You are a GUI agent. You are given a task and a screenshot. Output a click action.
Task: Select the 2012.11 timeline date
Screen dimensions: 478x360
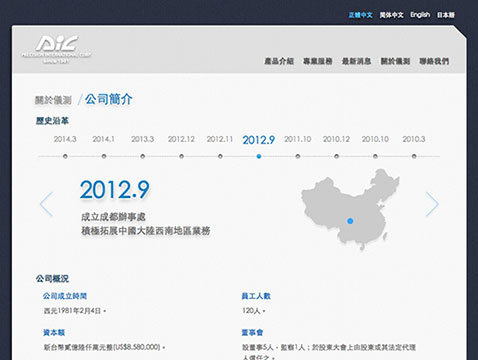pos(220,139)
